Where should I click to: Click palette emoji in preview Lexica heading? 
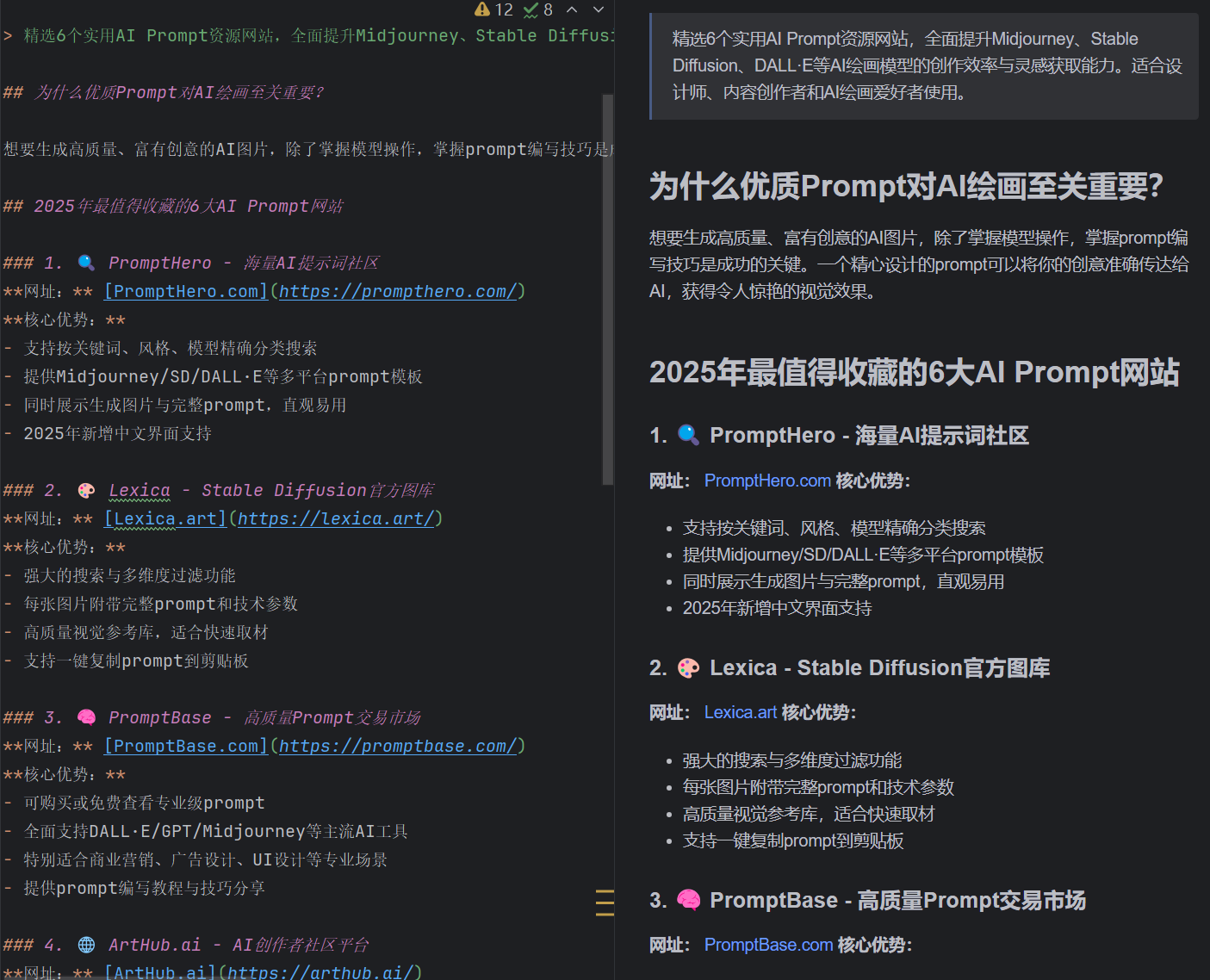click(688, 667)
